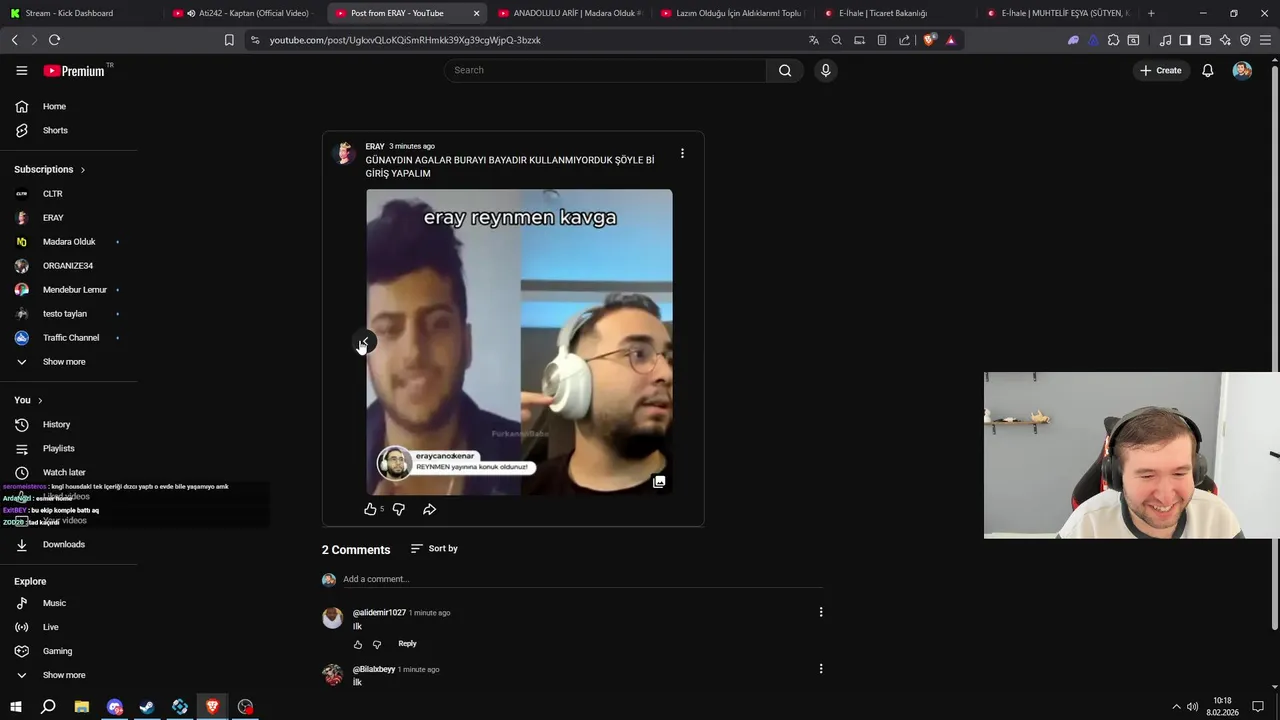Image resolution: width=1280 pixels, height=720 pixels.
Task: Click the Create button
Action: point(1161,70)
